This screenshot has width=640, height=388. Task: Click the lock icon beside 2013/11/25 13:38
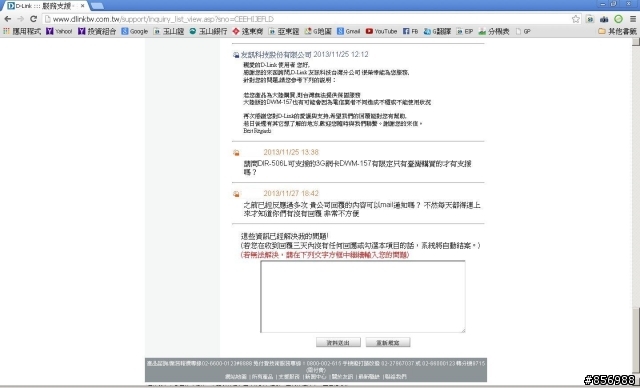coord(236,153)
